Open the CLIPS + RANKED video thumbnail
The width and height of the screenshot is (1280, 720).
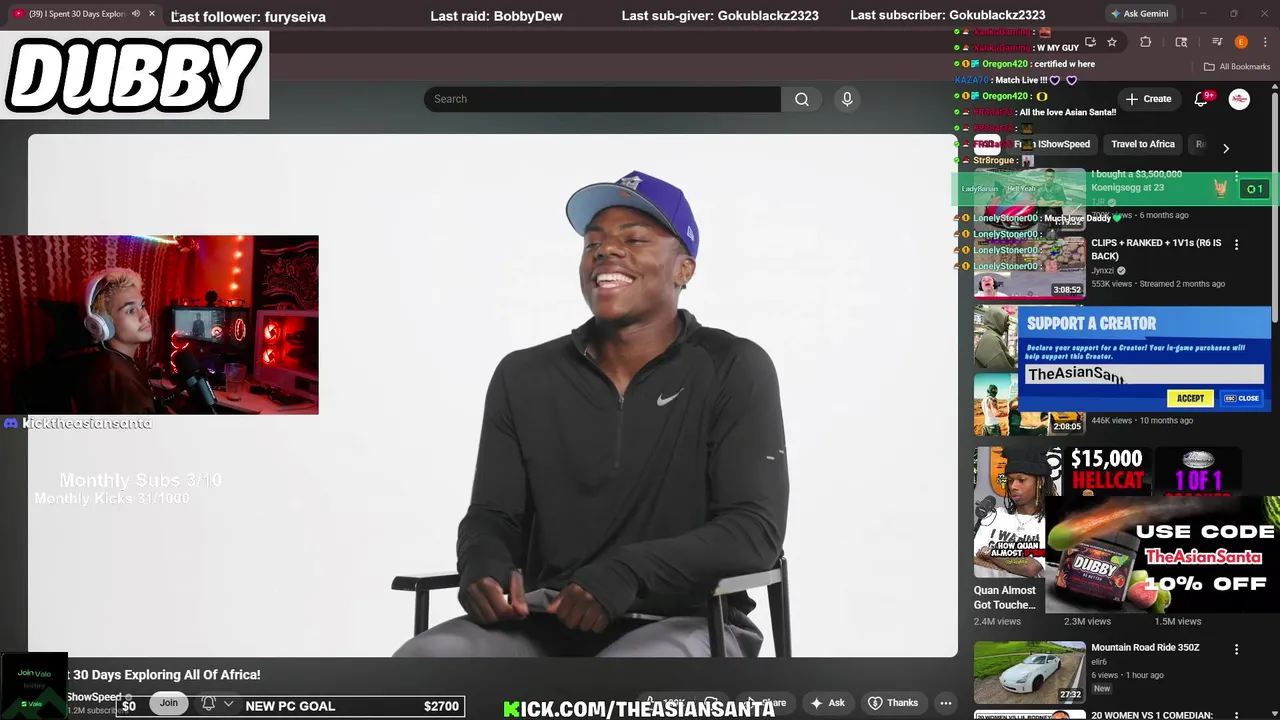pos(1030,267)
